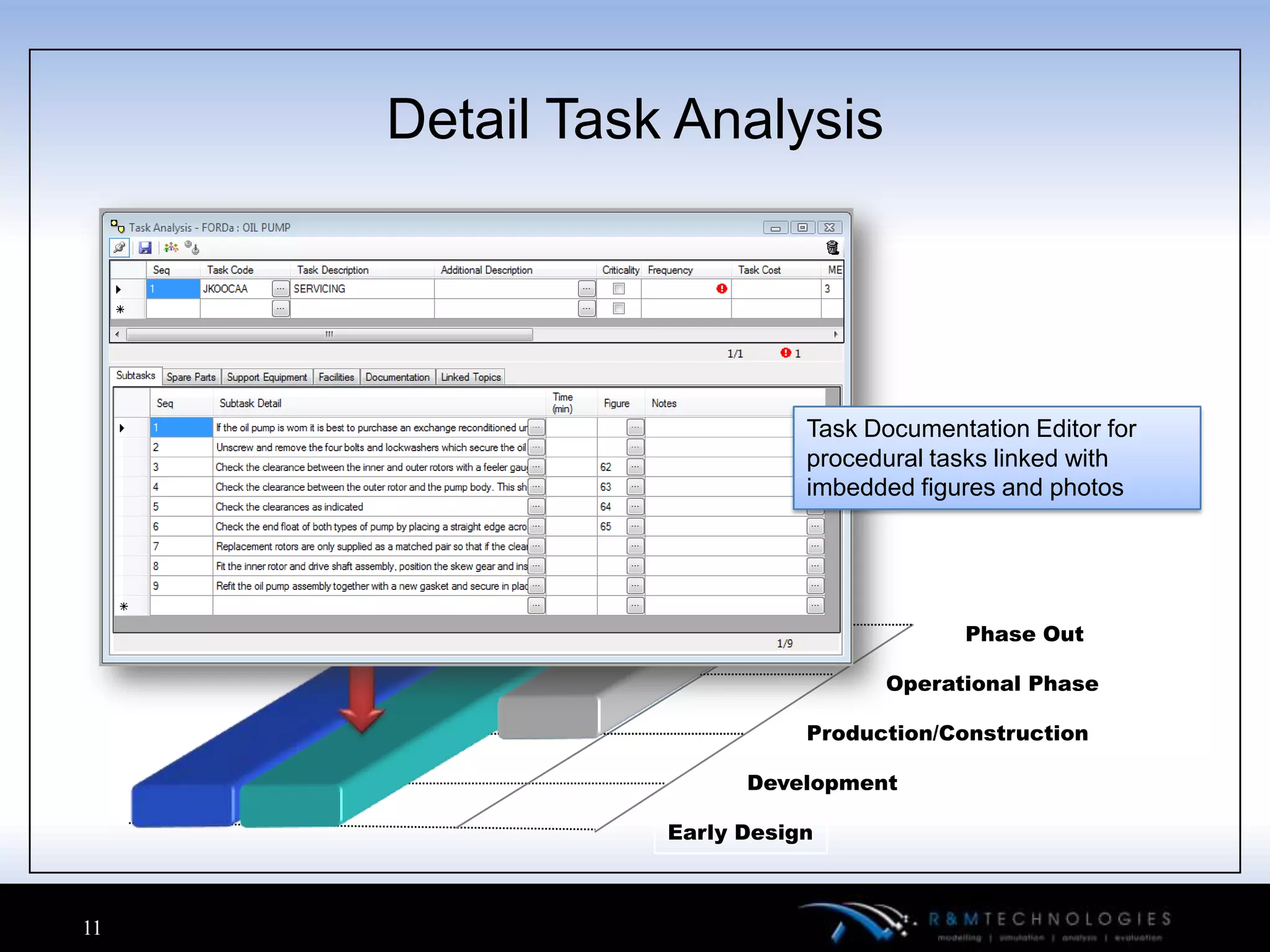Switch to the Spare Parts tab

pos(191,377)
